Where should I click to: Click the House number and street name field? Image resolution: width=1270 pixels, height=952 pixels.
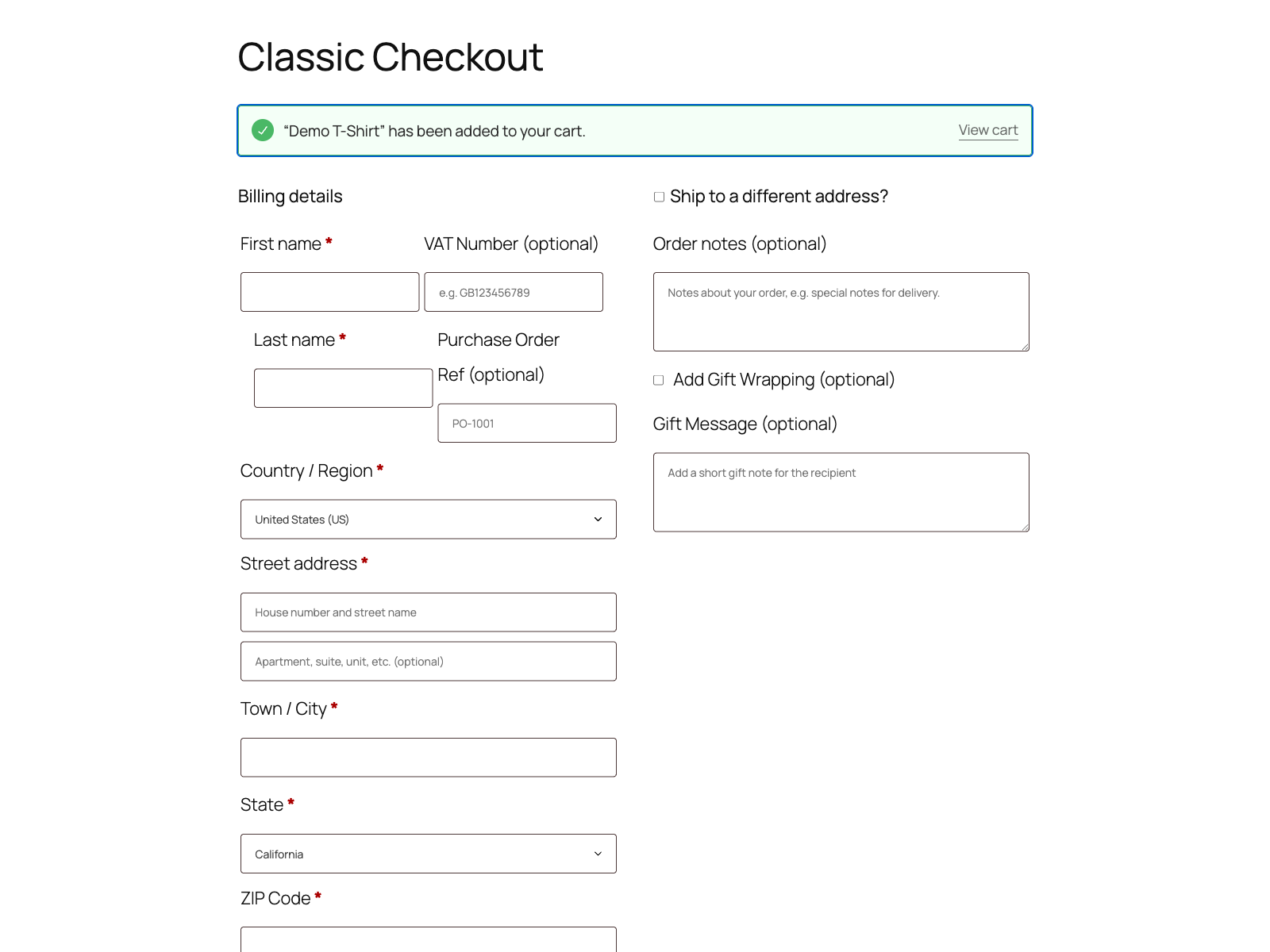[x=429, y=612]
